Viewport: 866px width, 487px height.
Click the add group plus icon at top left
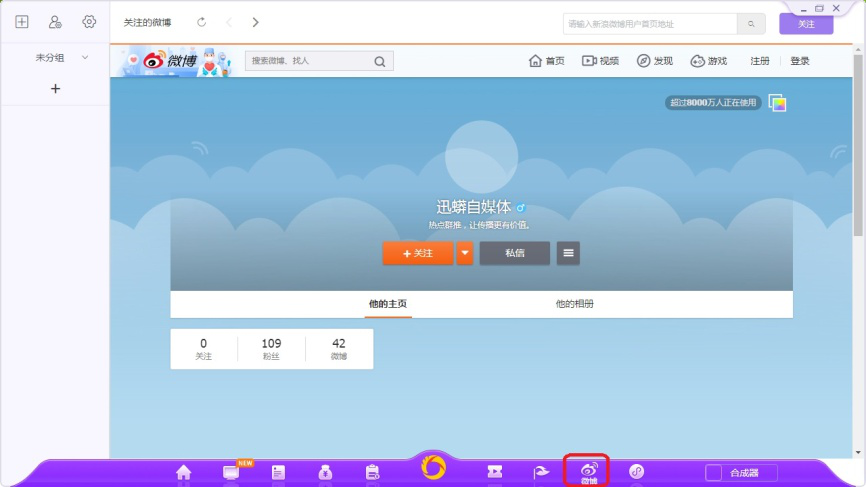pos(22,22)
